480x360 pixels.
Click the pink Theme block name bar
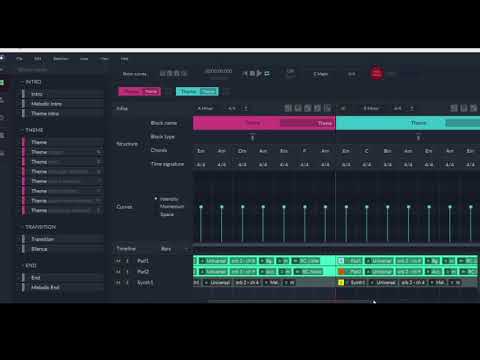pos(264,123)
